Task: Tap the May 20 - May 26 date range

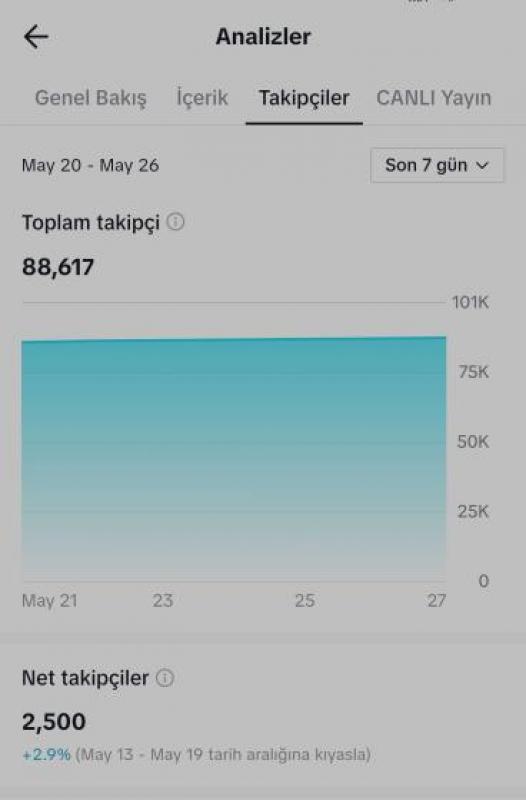Action: click(90, 166)
